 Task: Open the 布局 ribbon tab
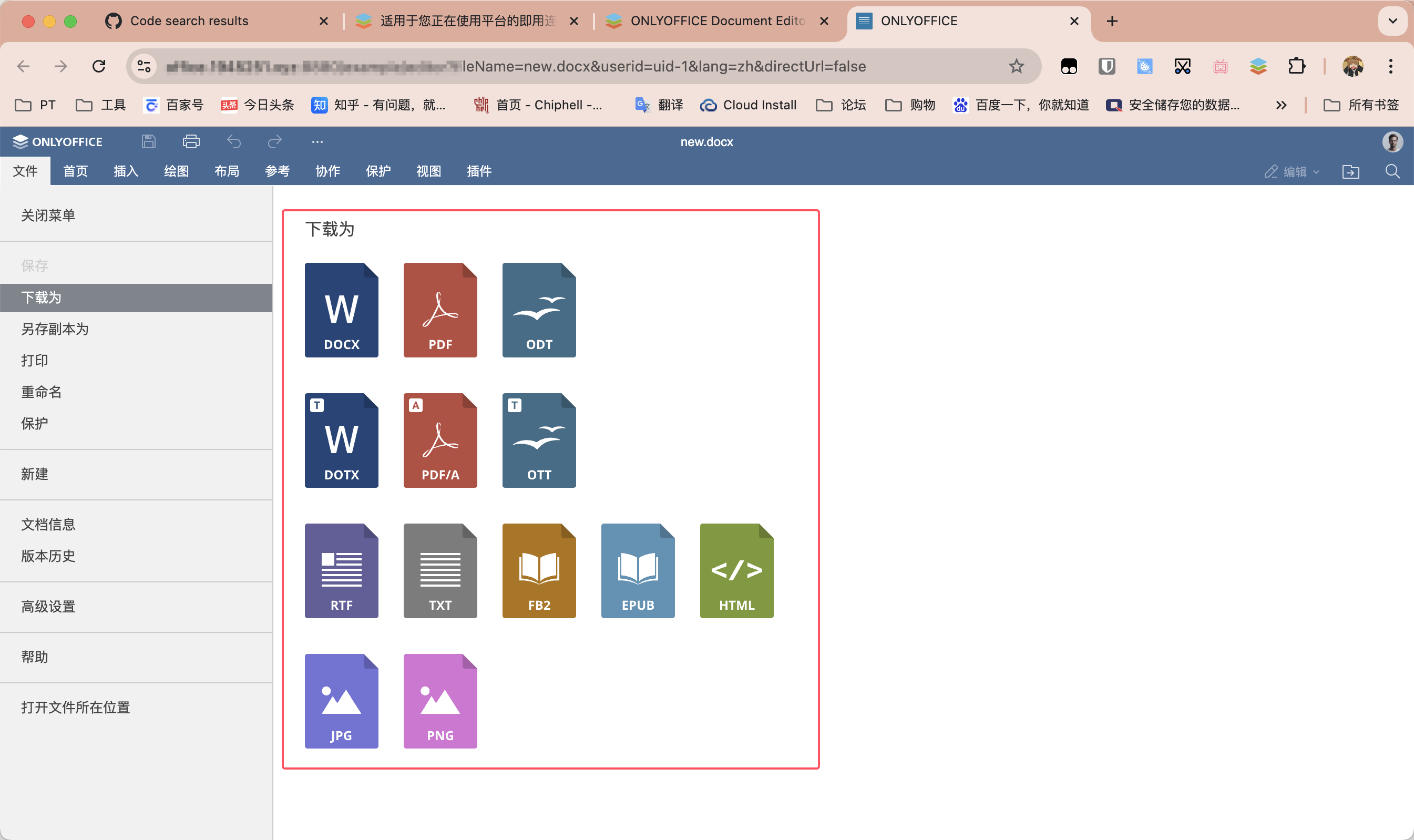227,171
